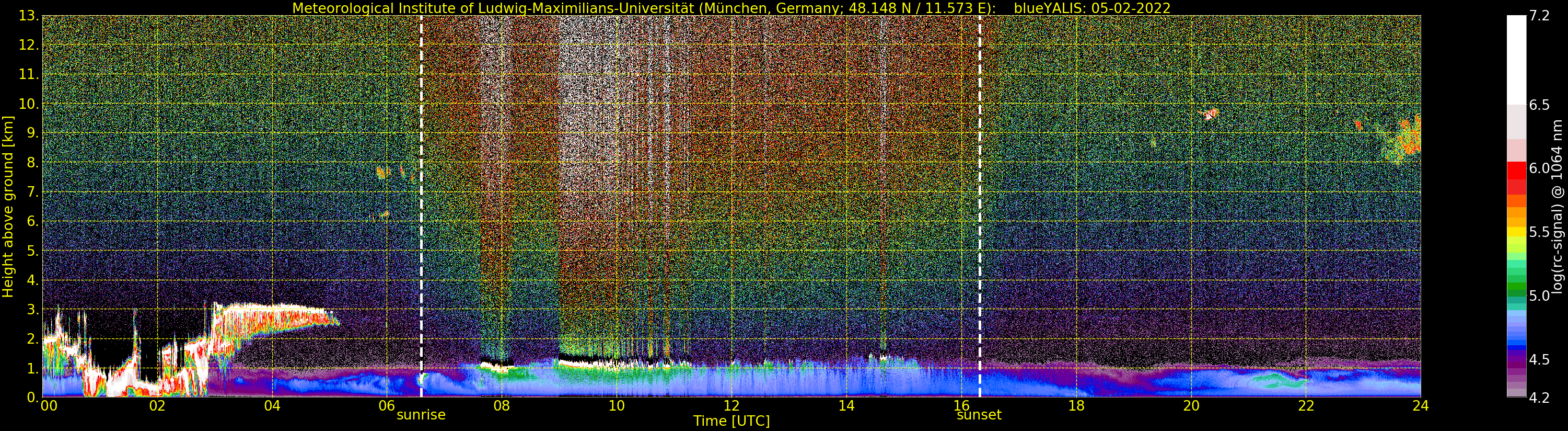
Task: Click the small cloud echo near 8 km at 06 UTC
Action: (x=384, y=172)
